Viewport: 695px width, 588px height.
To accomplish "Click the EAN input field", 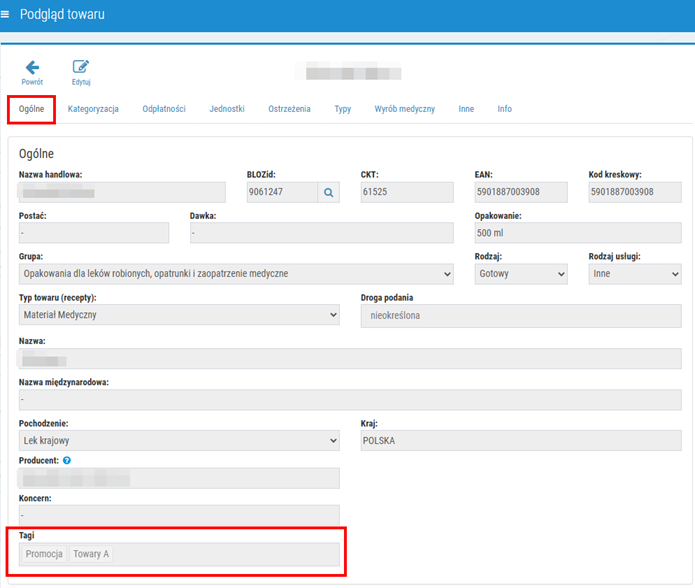I will pyautogui.click(x=521, y=192).
